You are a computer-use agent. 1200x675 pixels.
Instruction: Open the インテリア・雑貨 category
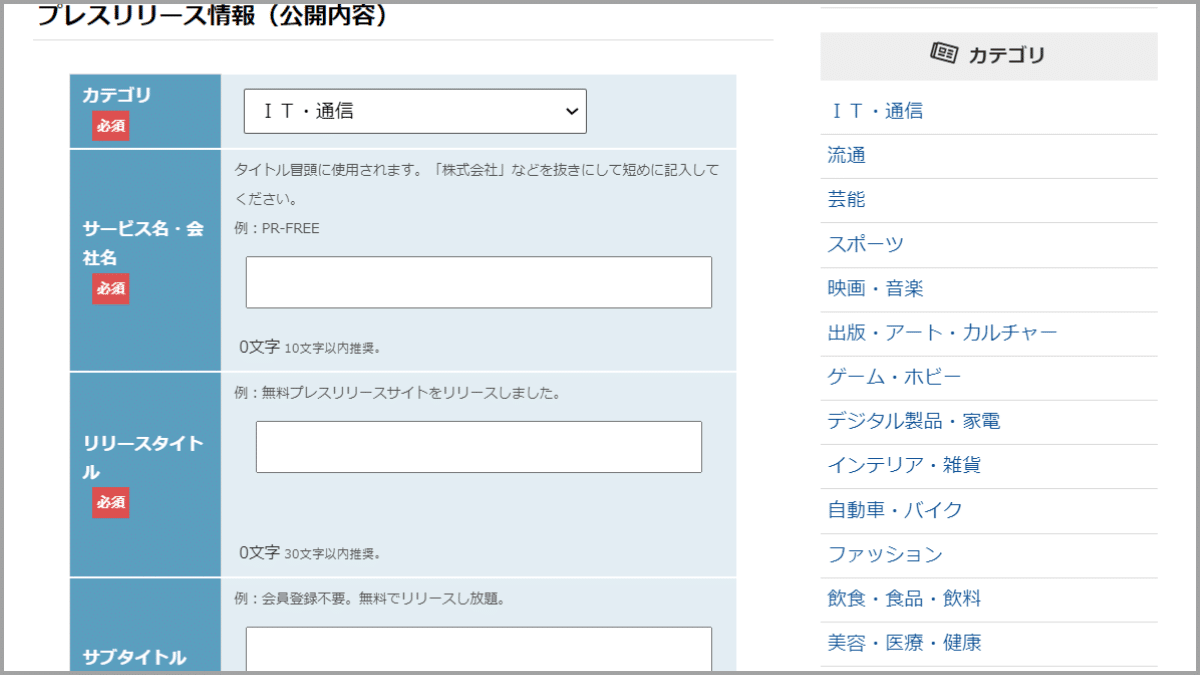click(903, 465)
